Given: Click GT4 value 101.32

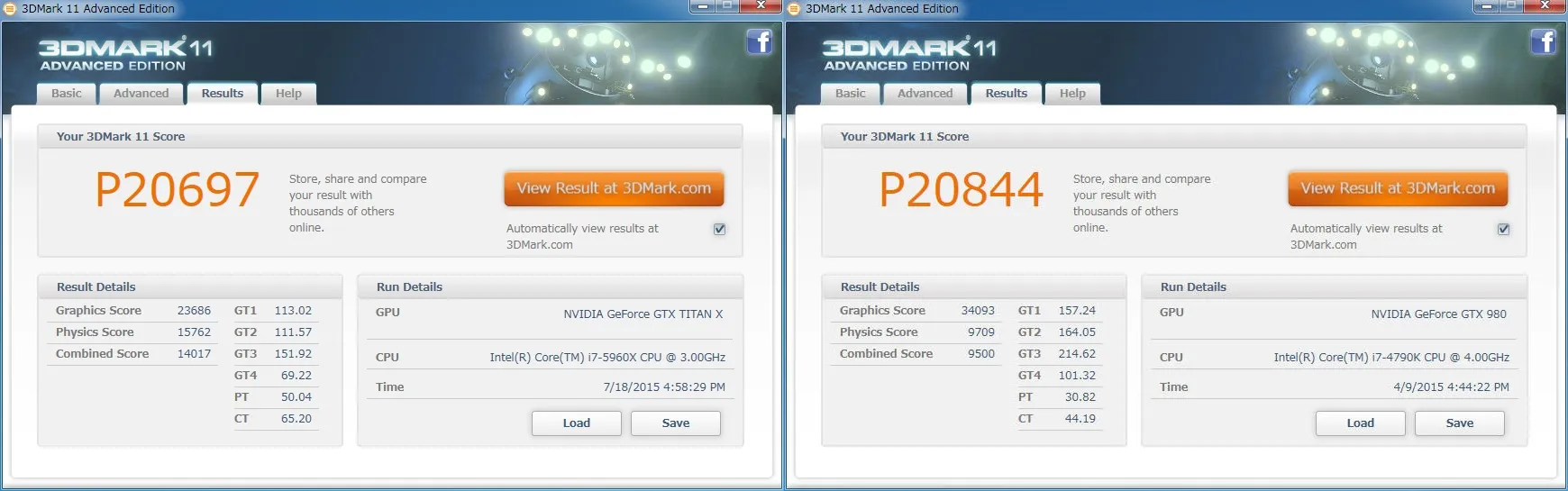Looking at the screenshot, I should click(1077, 376).
